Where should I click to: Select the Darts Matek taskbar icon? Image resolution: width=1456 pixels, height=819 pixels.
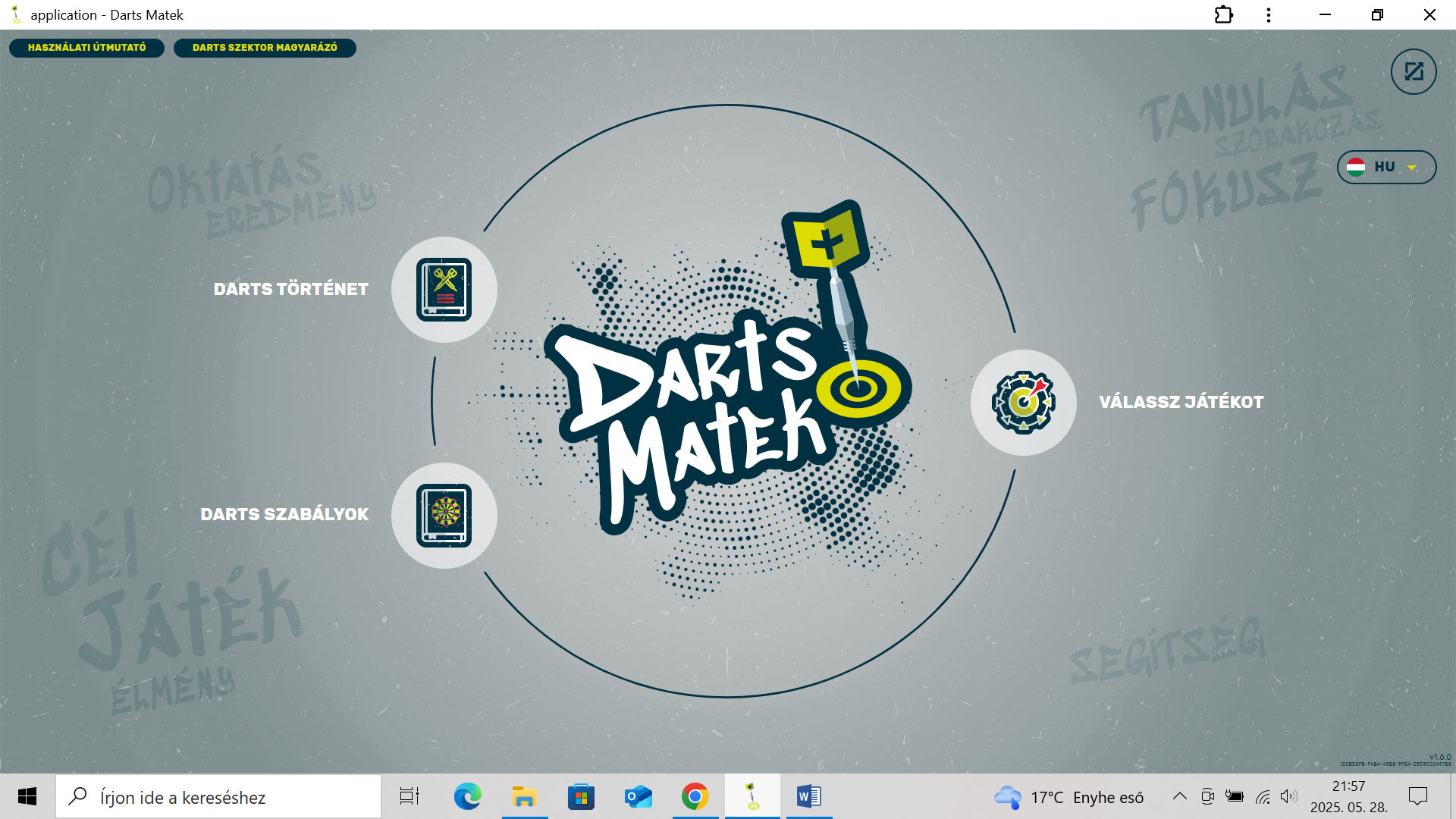coord(752,796)
